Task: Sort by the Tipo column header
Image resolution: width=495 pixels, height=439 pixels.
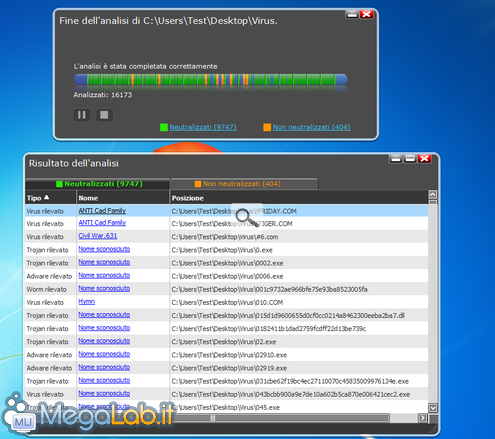Action: (51, 198)
